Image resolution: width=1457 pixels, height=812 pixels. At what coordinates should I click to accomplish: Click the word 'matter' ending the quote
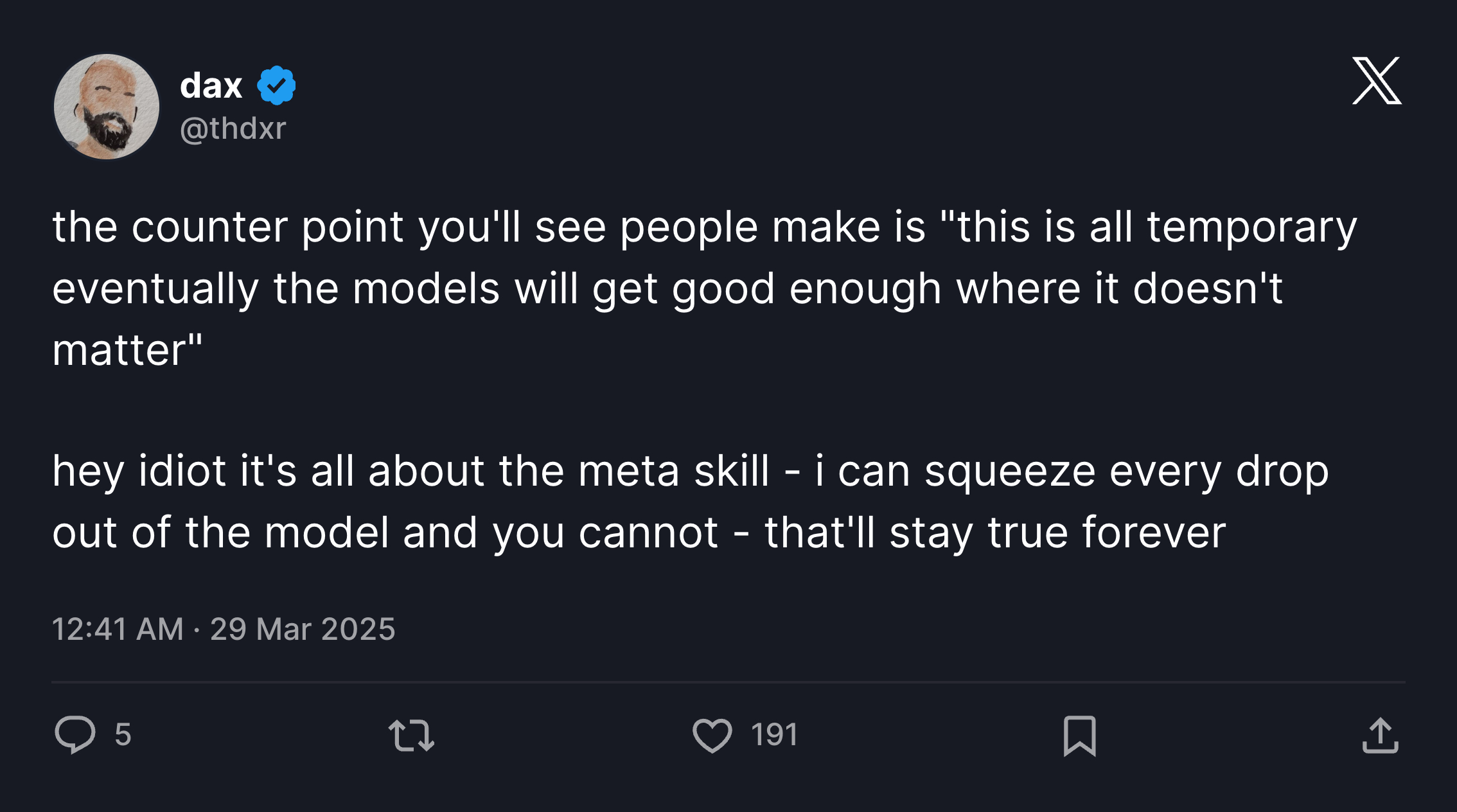119,351
